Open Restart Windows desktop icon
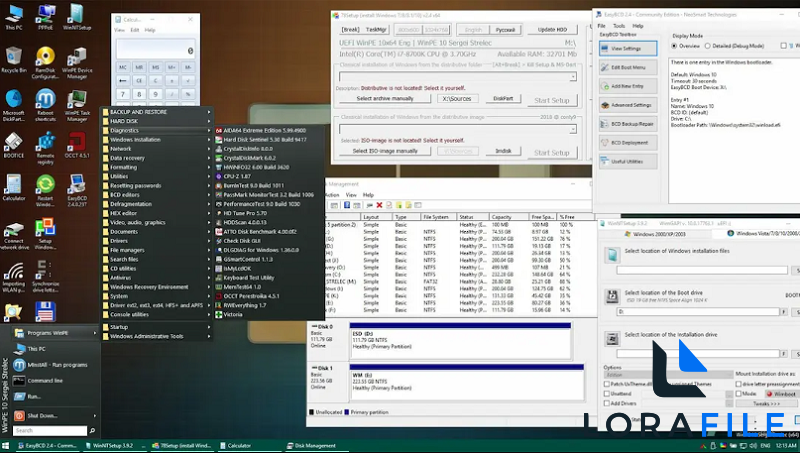This screenshot has width=800, height=453. click(45, 190)
